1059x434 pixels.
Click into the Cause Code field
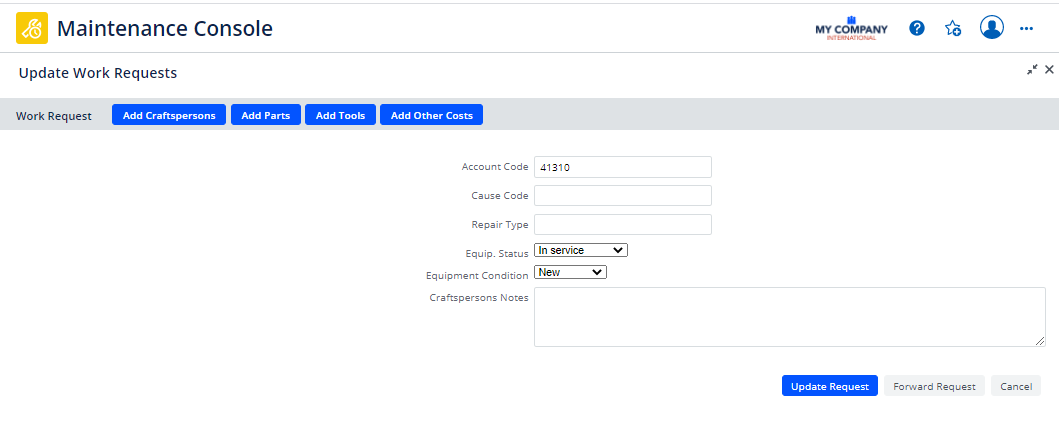(x=623, y=196)
